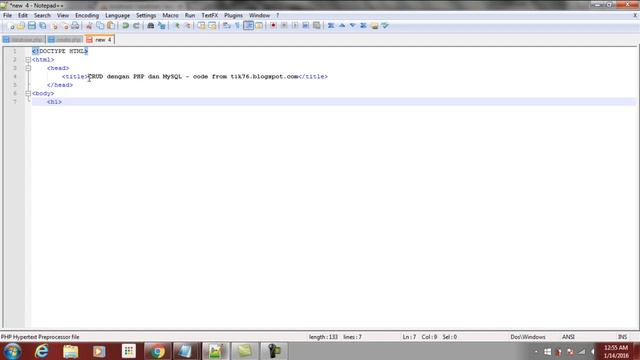Toggle synchronize vertical scrolling icon

201,26
